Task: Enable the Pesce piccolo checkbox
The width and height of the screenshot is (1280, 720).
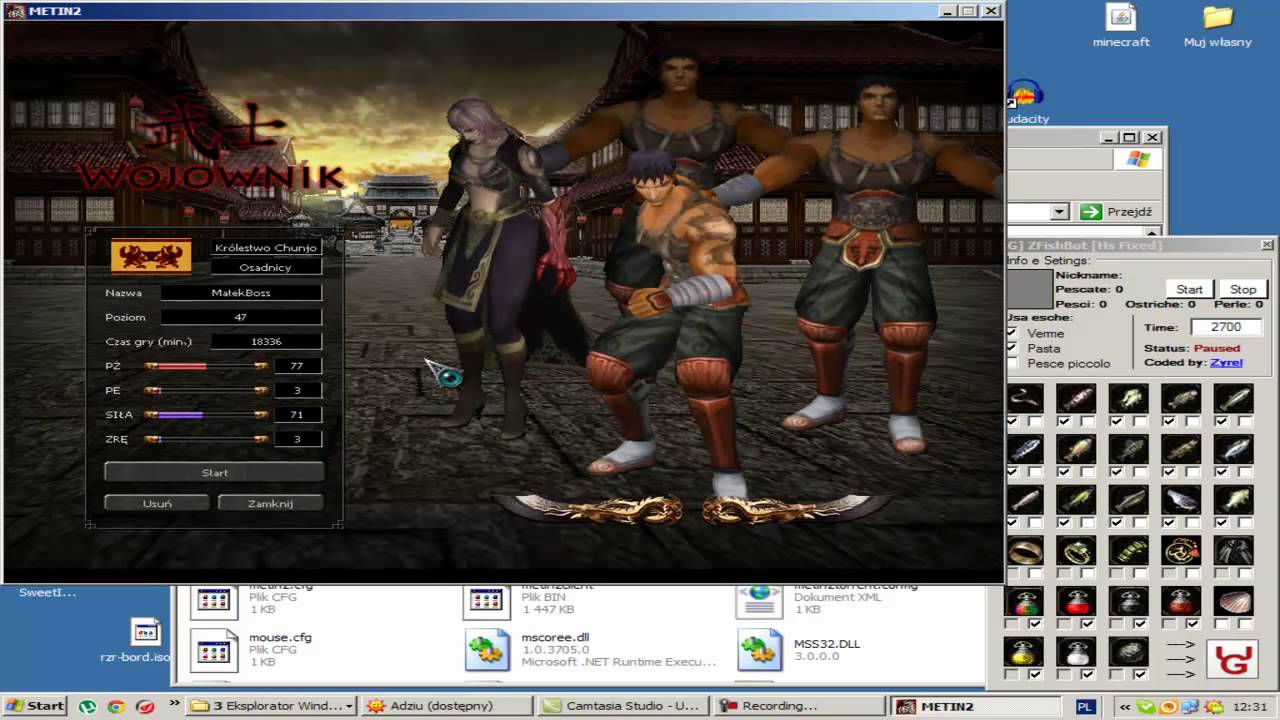Action: [1012, 363]
